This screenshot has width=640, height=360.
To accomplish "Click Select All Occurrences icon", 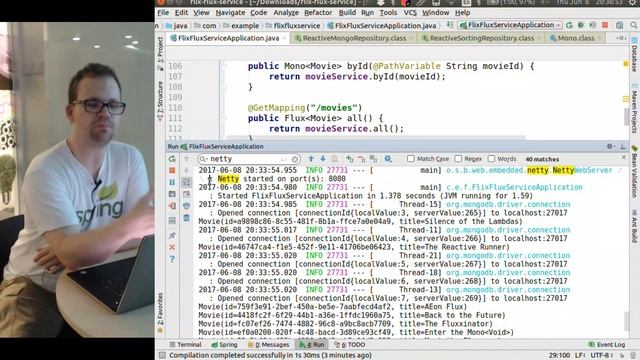I will [x=373, y=159].
